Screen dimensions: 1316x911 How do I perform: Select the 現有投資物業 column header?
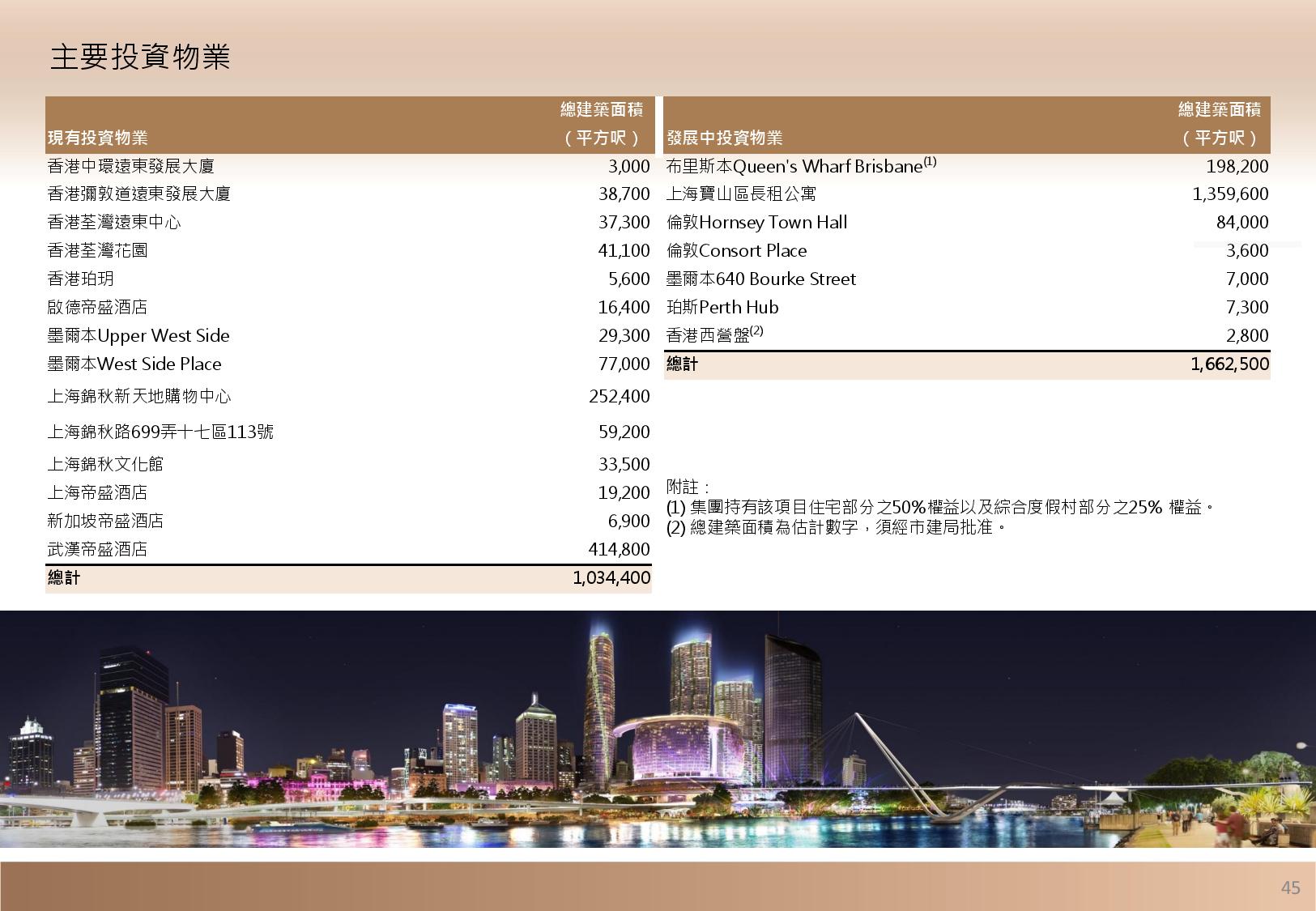pos(97,138)
